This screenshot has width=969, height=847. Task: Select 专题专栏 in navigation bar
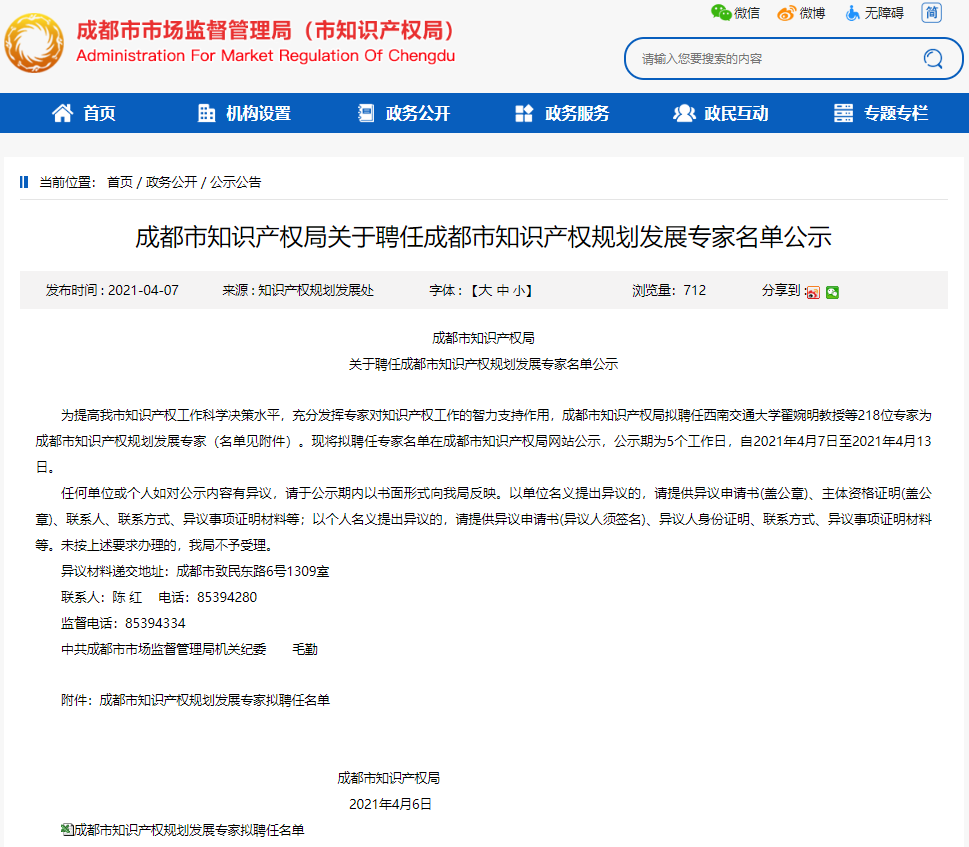[881, 113]
